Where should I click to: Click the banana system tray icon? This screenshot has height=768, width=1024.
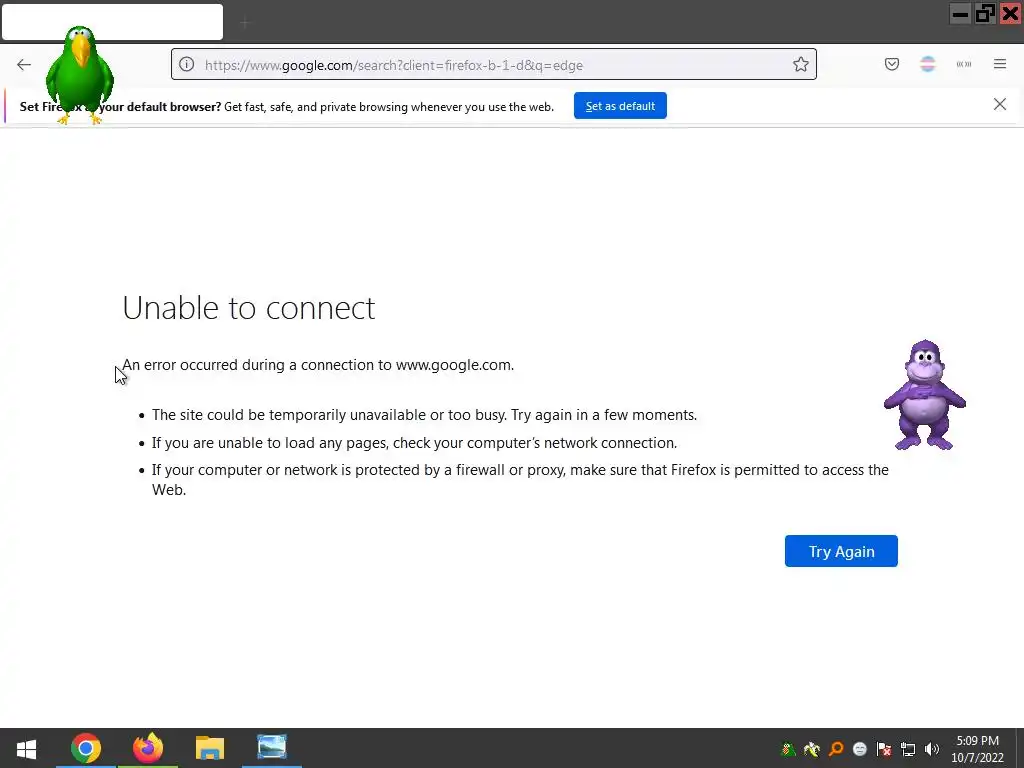[812, 749]
